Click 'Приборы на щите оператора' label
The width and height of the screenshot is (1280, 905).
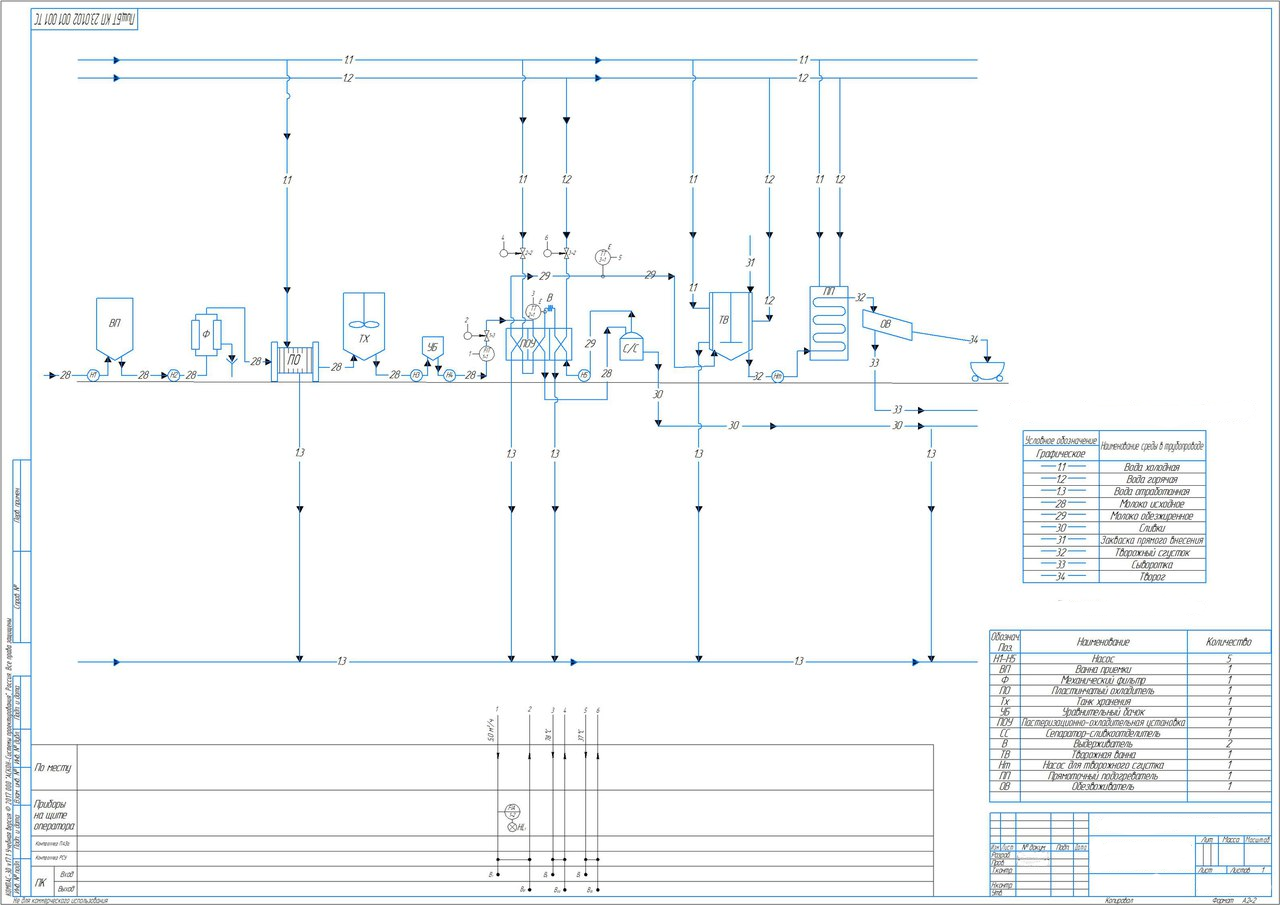click(55, 815)
